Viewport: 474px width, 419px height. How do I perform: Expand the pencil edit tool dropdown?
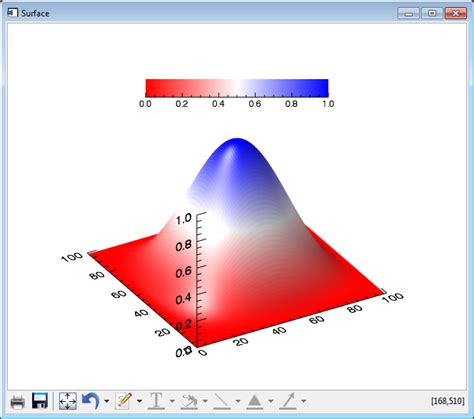click(x=139, y=401)
